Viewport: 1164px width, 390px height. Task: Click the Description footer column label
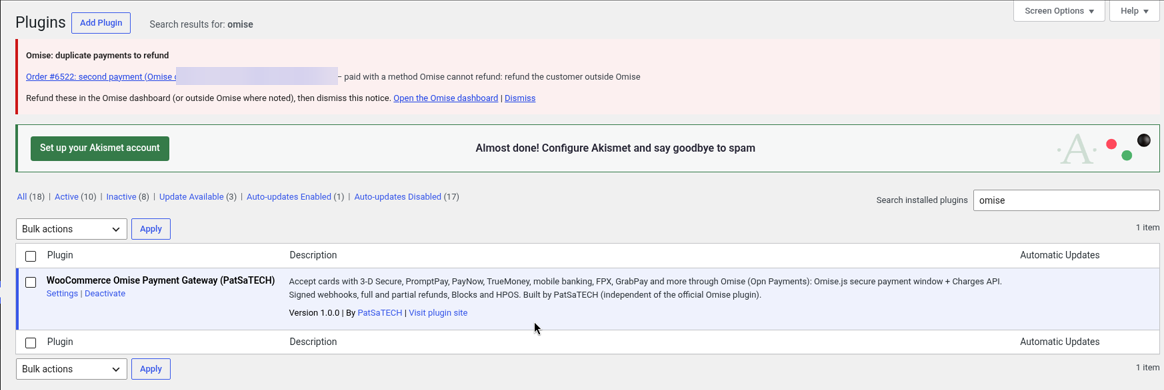[313, 342]
